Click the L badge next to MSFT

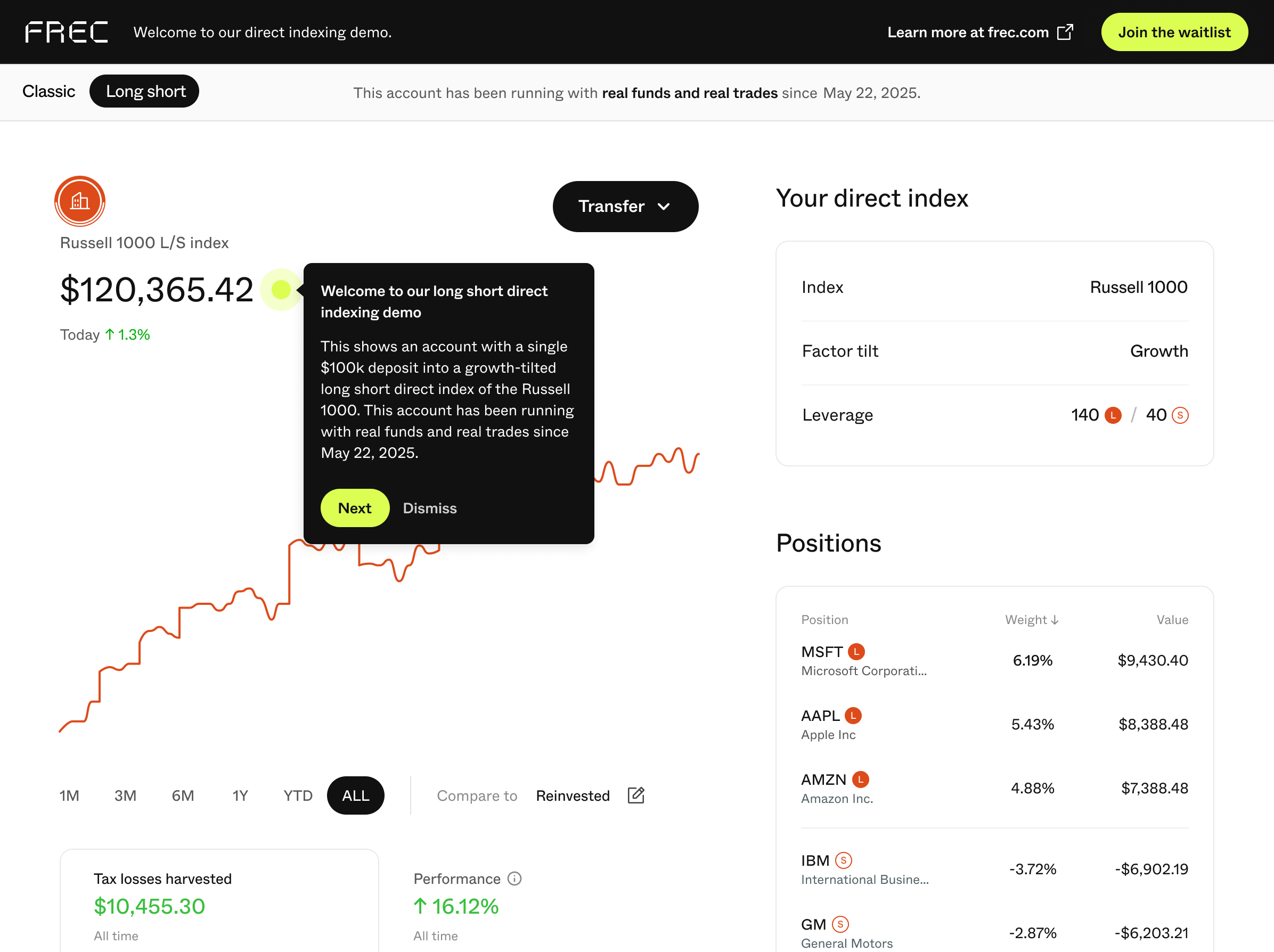(856, 651)
